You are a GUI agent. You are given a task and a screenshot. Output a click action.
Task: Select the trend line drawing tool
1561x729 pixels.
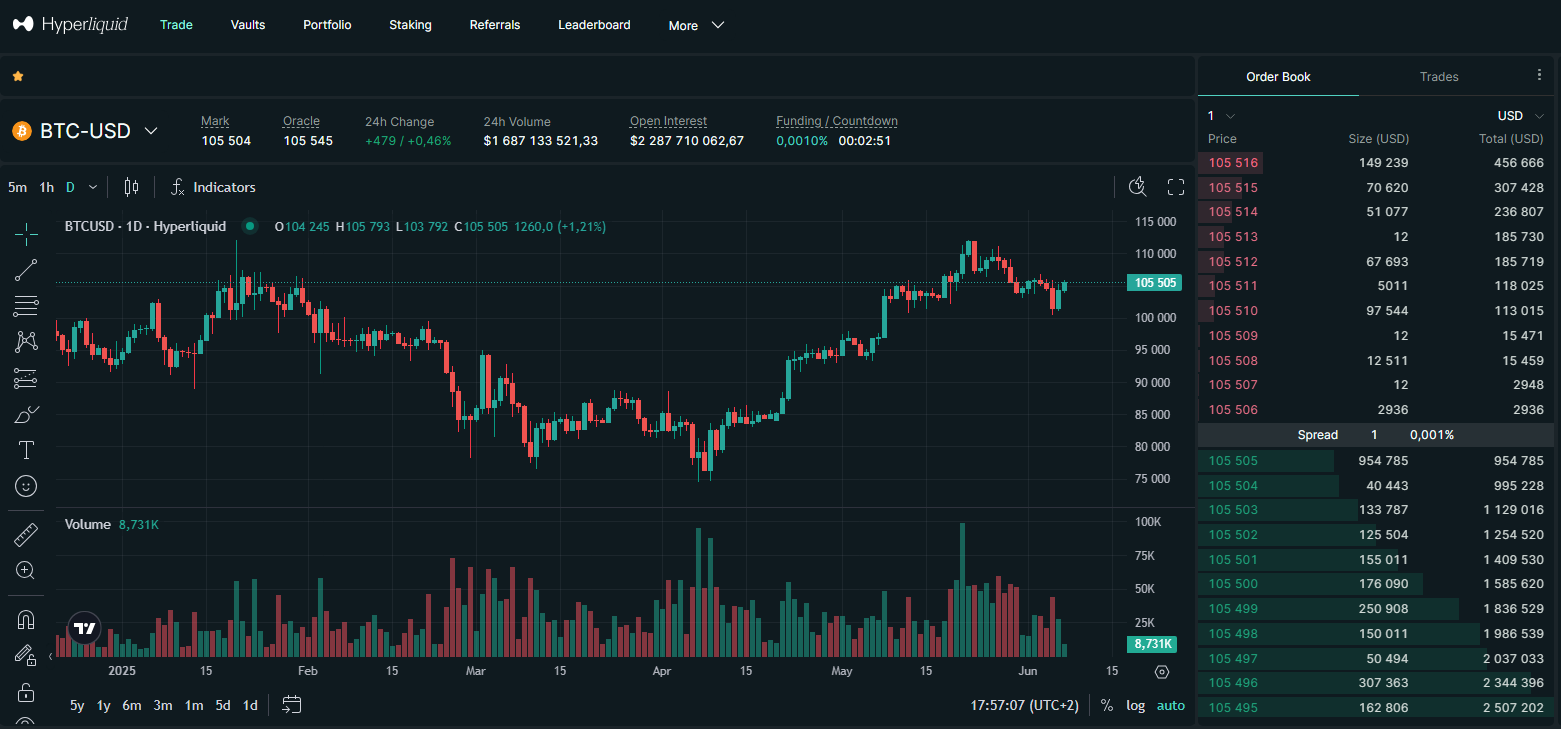click(x=27, y=270)
